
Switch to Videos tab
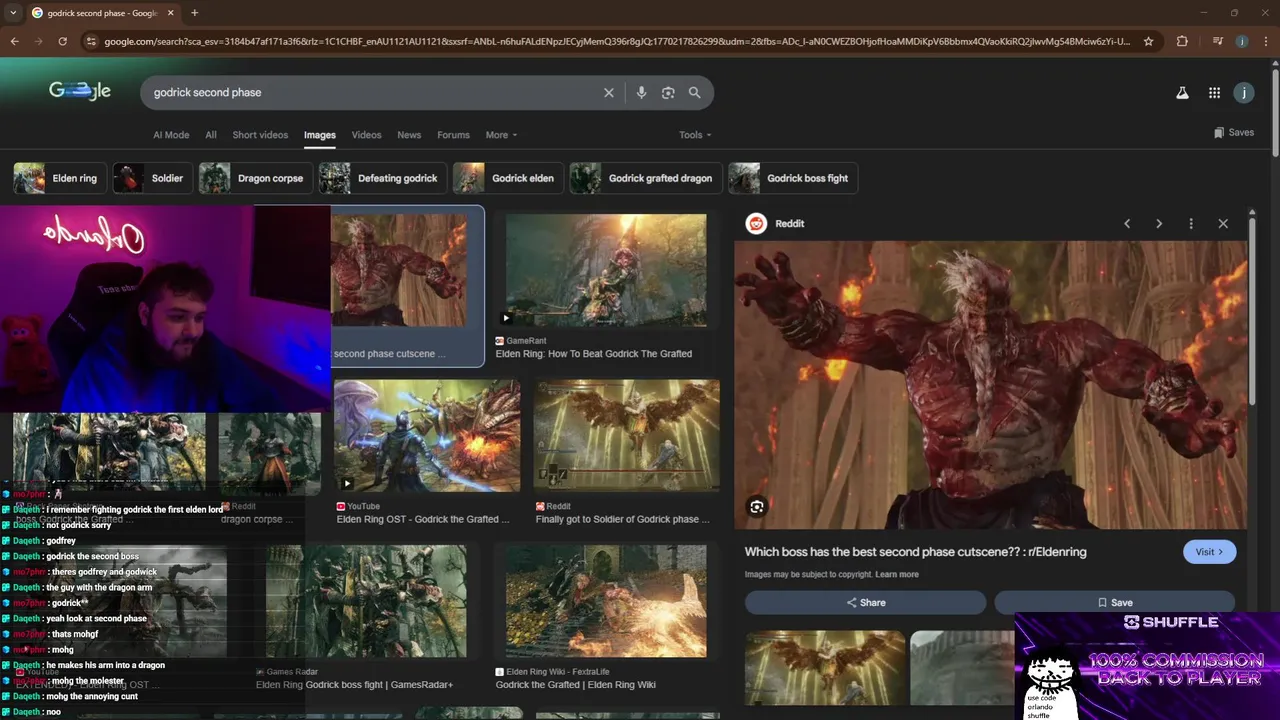[x=366, y=135]
